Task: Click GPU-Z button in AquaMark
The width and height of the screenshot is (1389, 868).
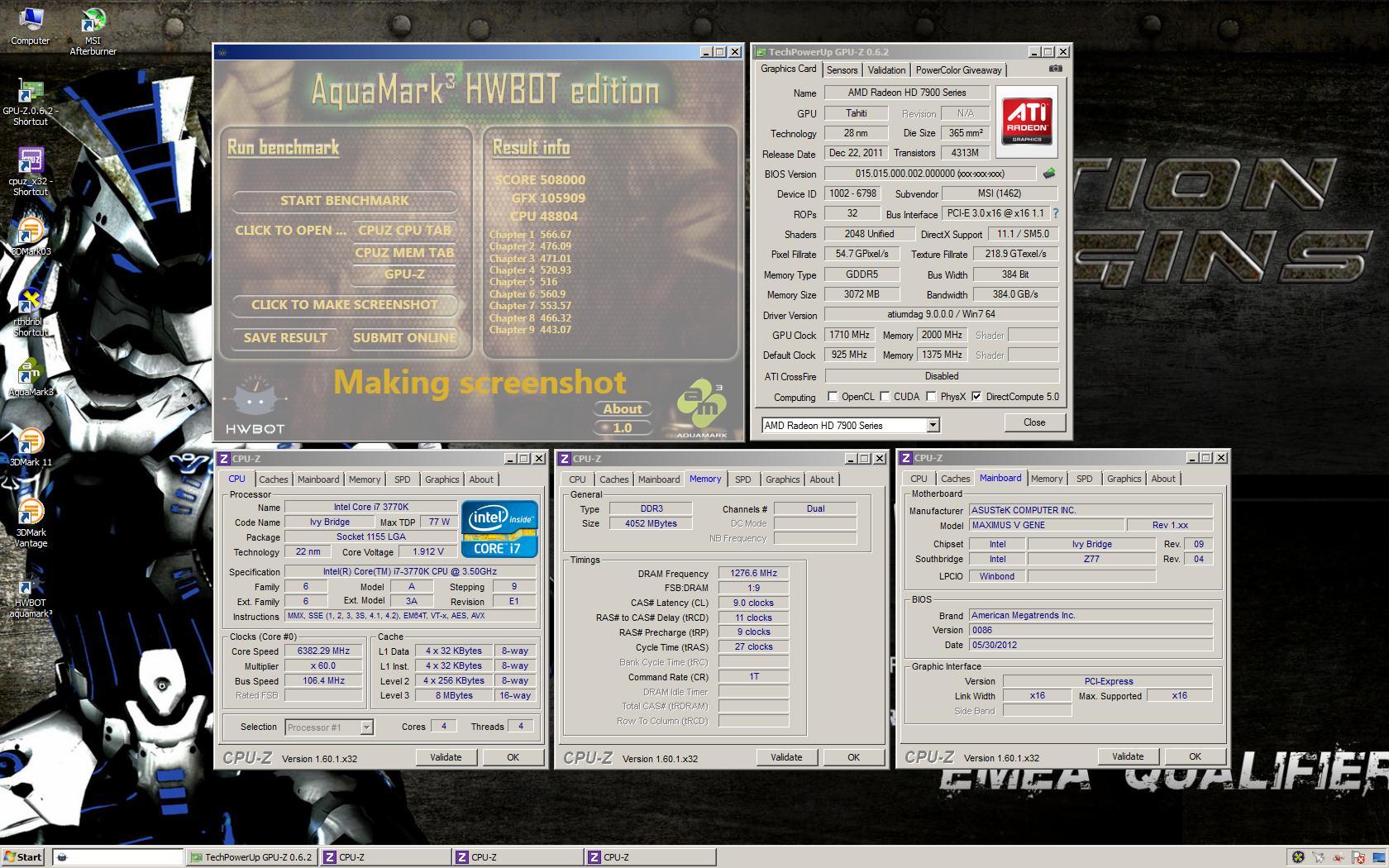Action: coord(404,274)
